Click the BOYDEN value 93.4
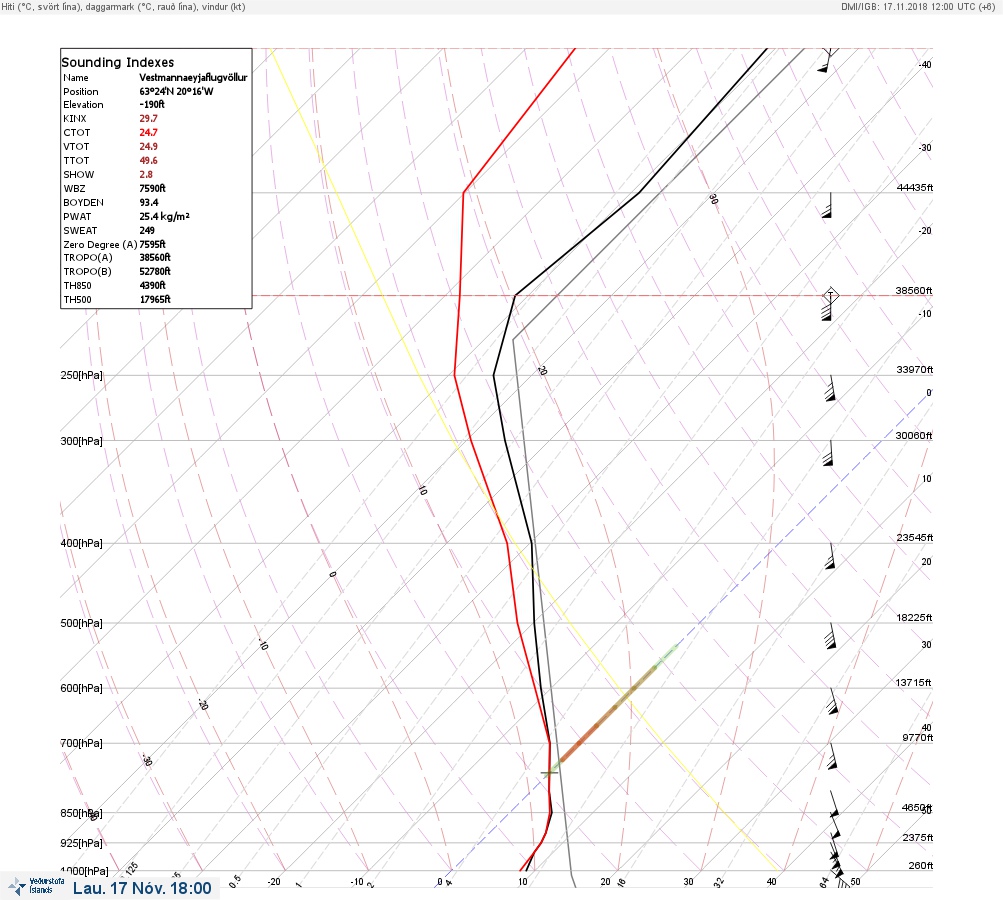Screen dimensions: 1003x900 [149, 202]
